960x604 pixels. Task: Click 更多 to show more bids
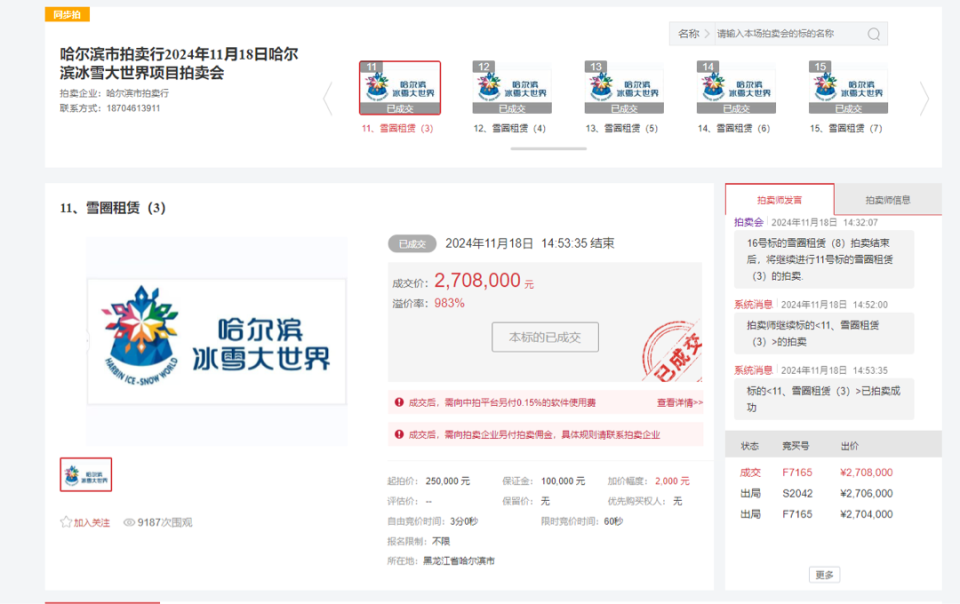pyautogui.click(x=824, y=575)
